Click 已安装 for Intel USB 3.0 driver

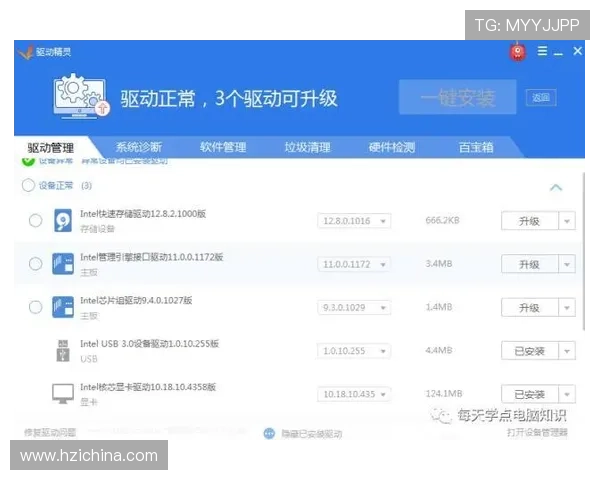(530, 351)
